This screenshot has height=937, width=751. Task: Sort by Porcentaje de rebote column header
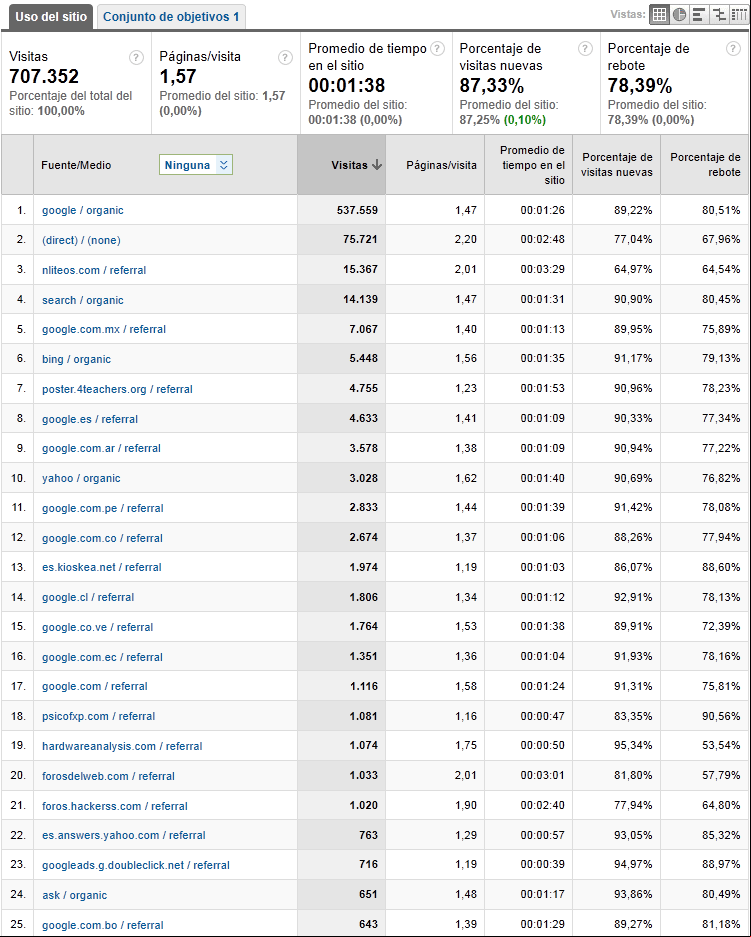coord(704,165)
